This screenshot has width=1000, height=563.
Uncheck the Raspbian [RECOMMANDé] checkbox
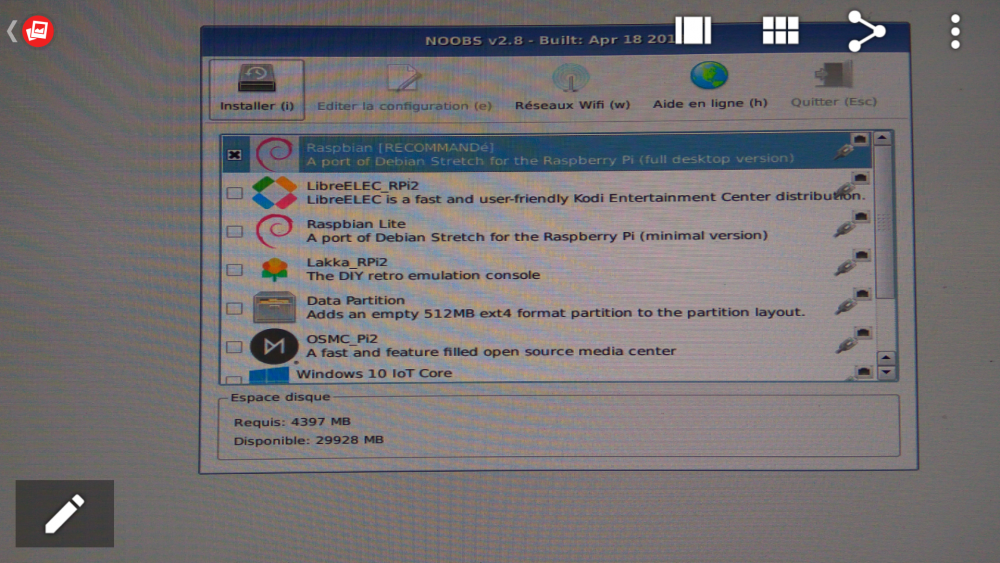[x=234, y=155]
